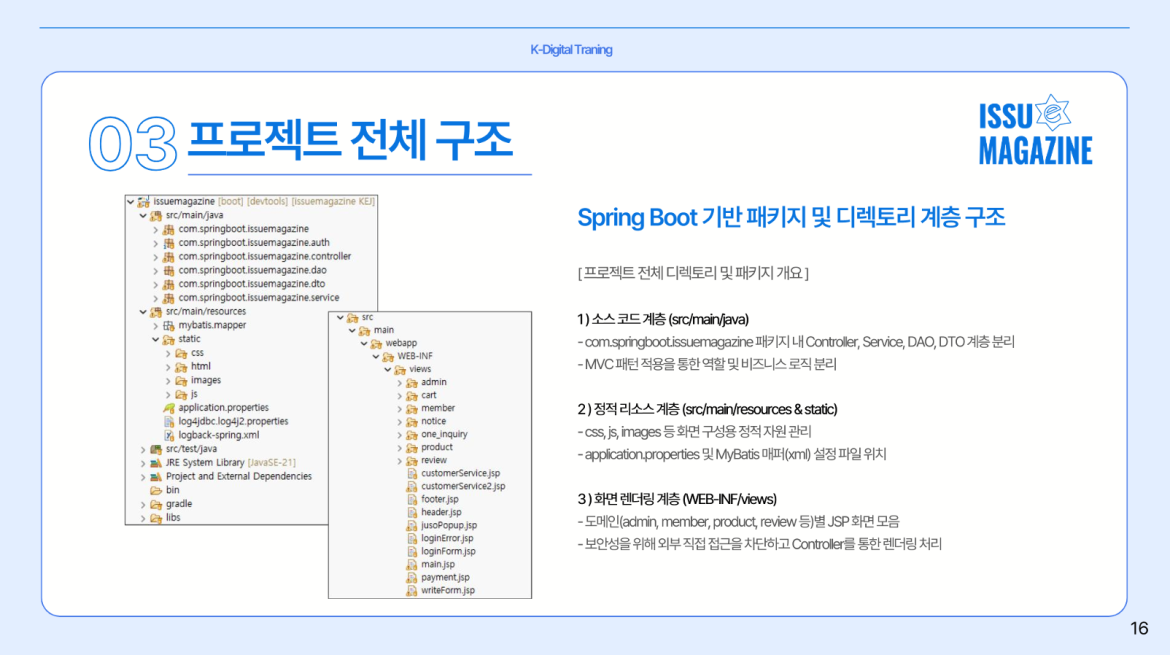Collapse the src/main/resources folder arrow
Image resolution: width=1170 pixels, height=655 pixels.
[x=143, y=312]
